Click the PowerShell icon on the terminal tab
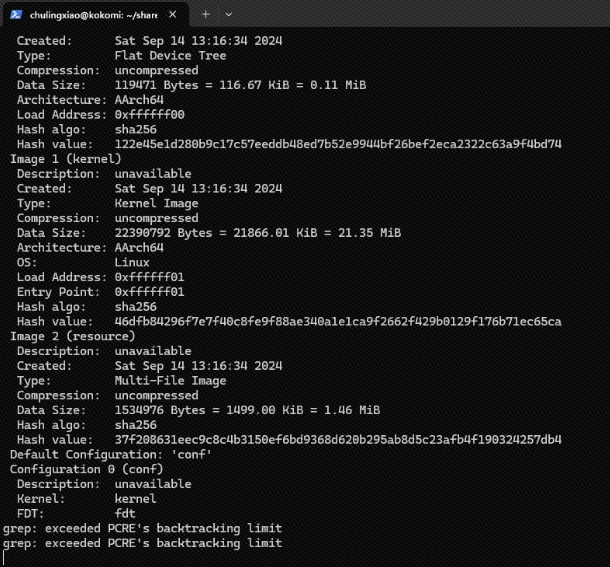The image size is (610, 567). (16, 15)
